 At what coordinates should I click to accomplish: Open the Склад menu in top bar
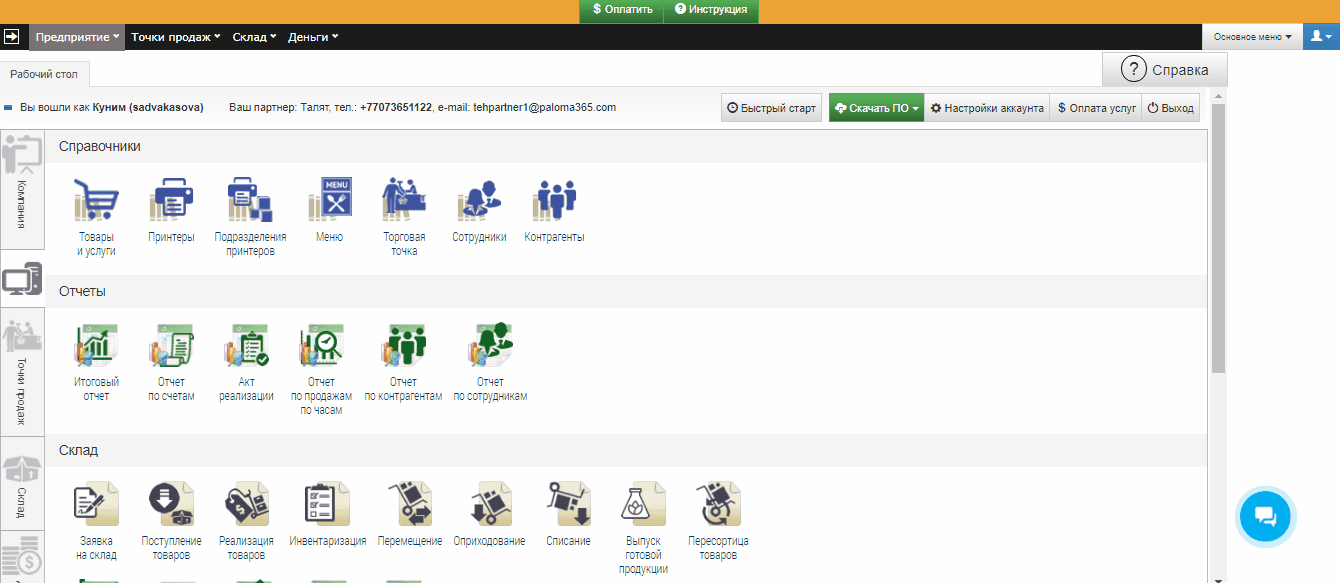[x=254, y=37]
